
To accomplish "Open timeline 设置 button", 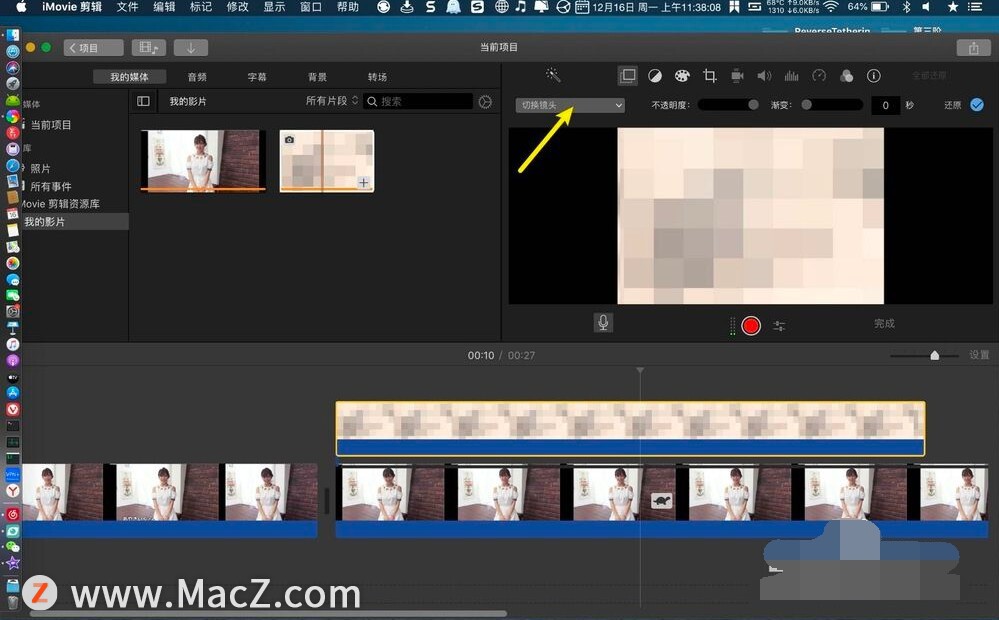I will pyautogui.click(x=979, y=355).
